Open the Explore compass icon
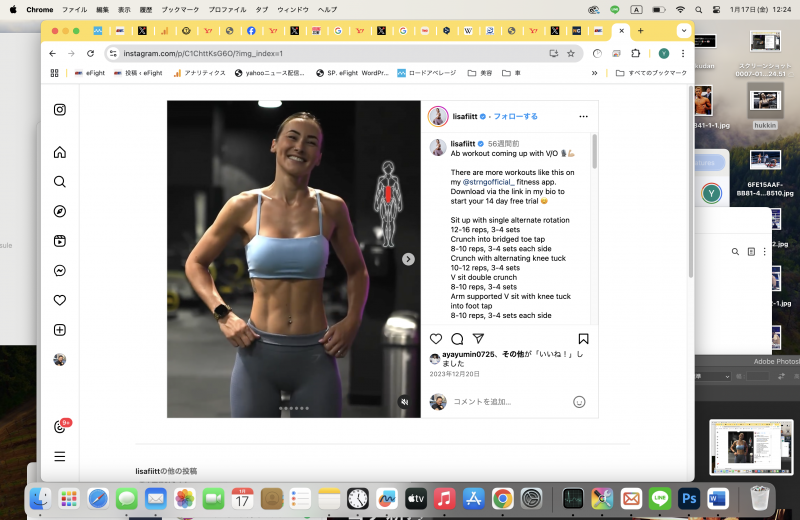The image size is (800, 520). (60, 211)
